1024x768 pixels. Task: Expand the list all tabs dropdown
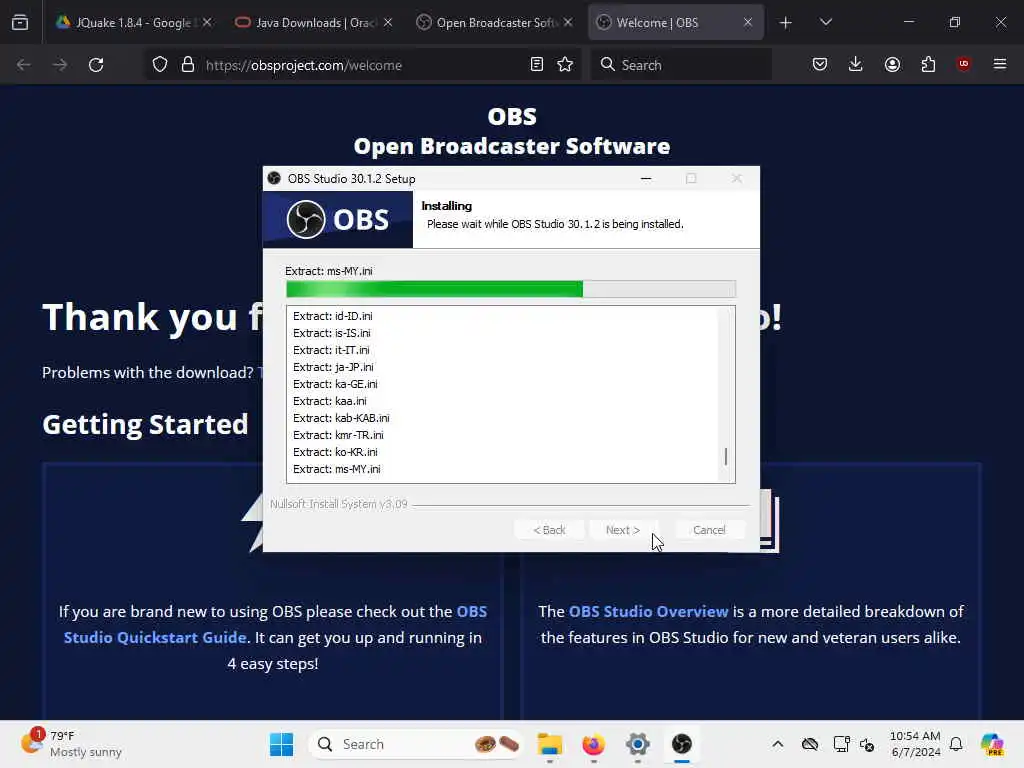(x=826, y=22)
